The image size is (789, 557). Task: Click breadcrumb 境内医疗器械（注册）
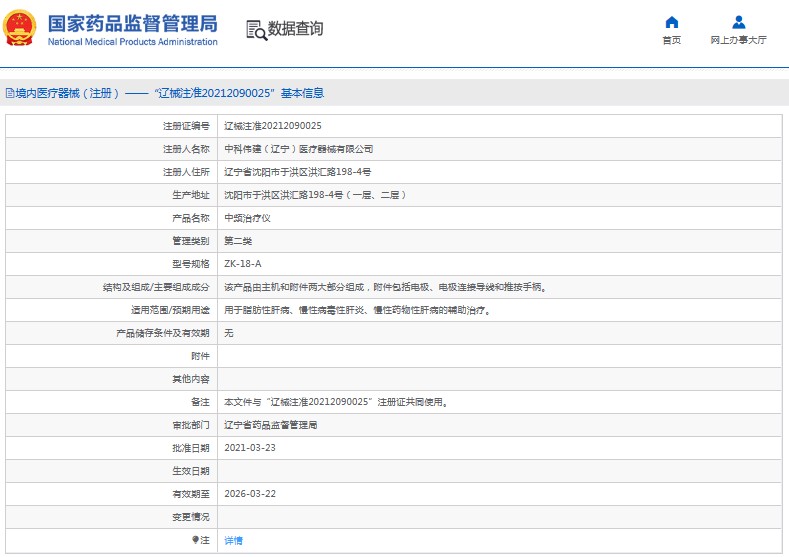68,93
